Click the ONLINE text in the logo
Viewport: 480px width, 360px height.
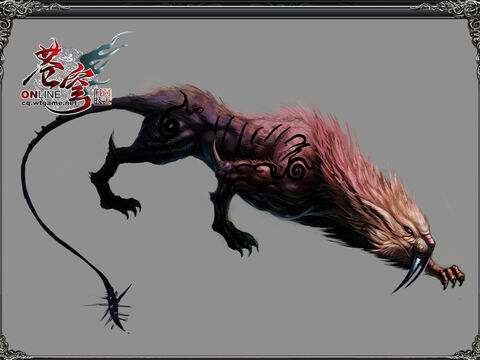click(x=41, y=95)
